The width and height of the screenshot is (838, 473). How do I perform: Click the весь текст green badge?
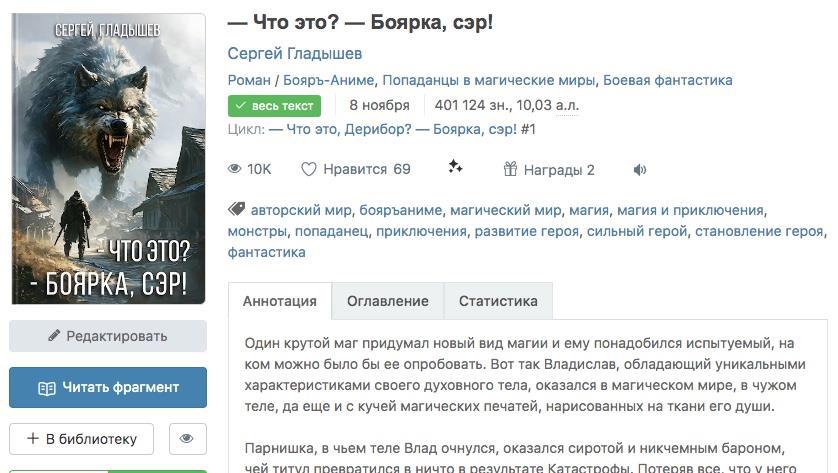(x=274, y=105)
